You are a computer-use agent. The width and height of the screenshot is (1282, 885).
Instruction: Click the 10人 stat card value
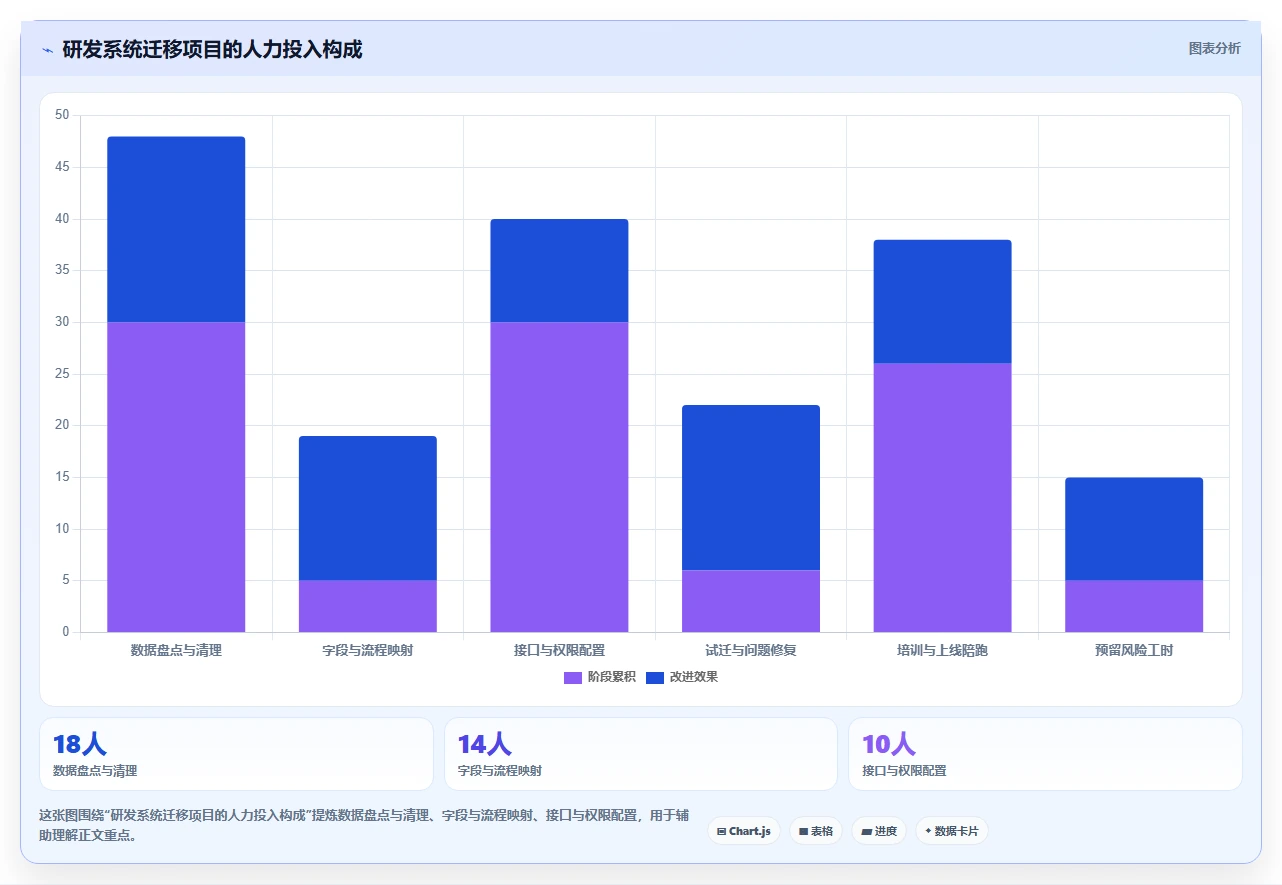point(889,744)
